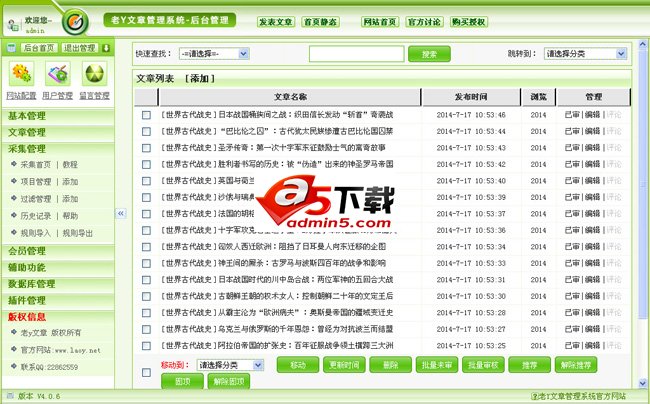Click the version icon in status bar
The image size is (650, 404).
[10, 396]
